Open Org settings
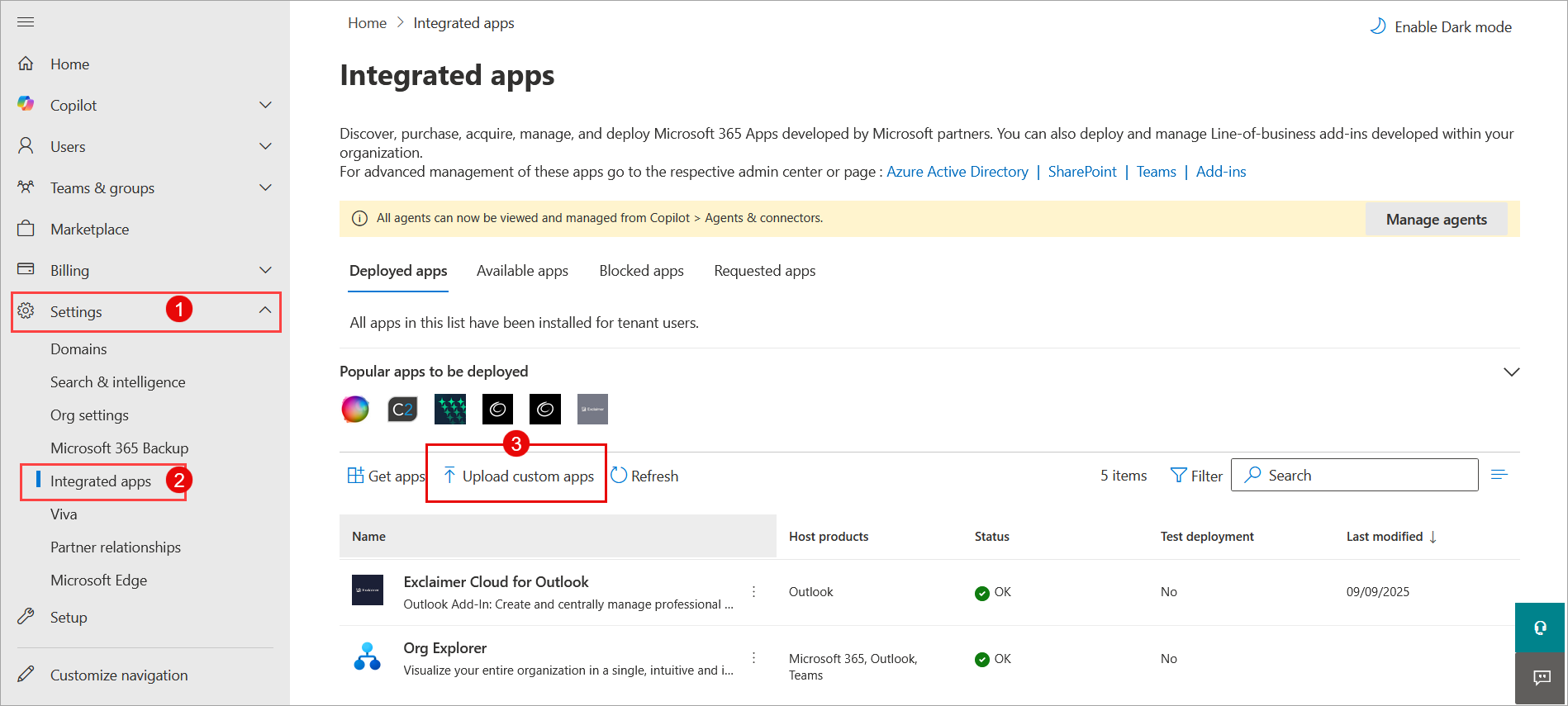The height and width of the screenshot is (706, 1568). (89, 415)
